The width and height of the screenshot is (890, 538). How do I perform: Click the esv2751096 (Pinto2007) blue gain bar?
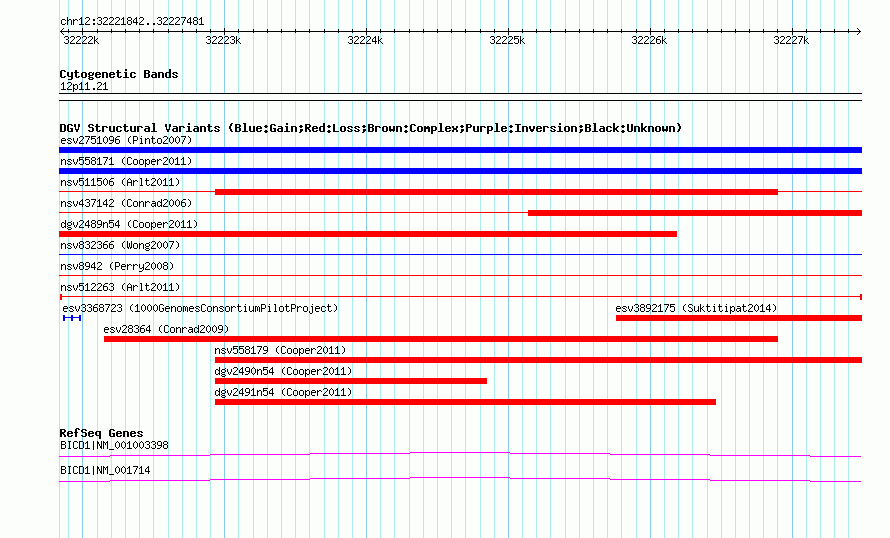[460, 150]
